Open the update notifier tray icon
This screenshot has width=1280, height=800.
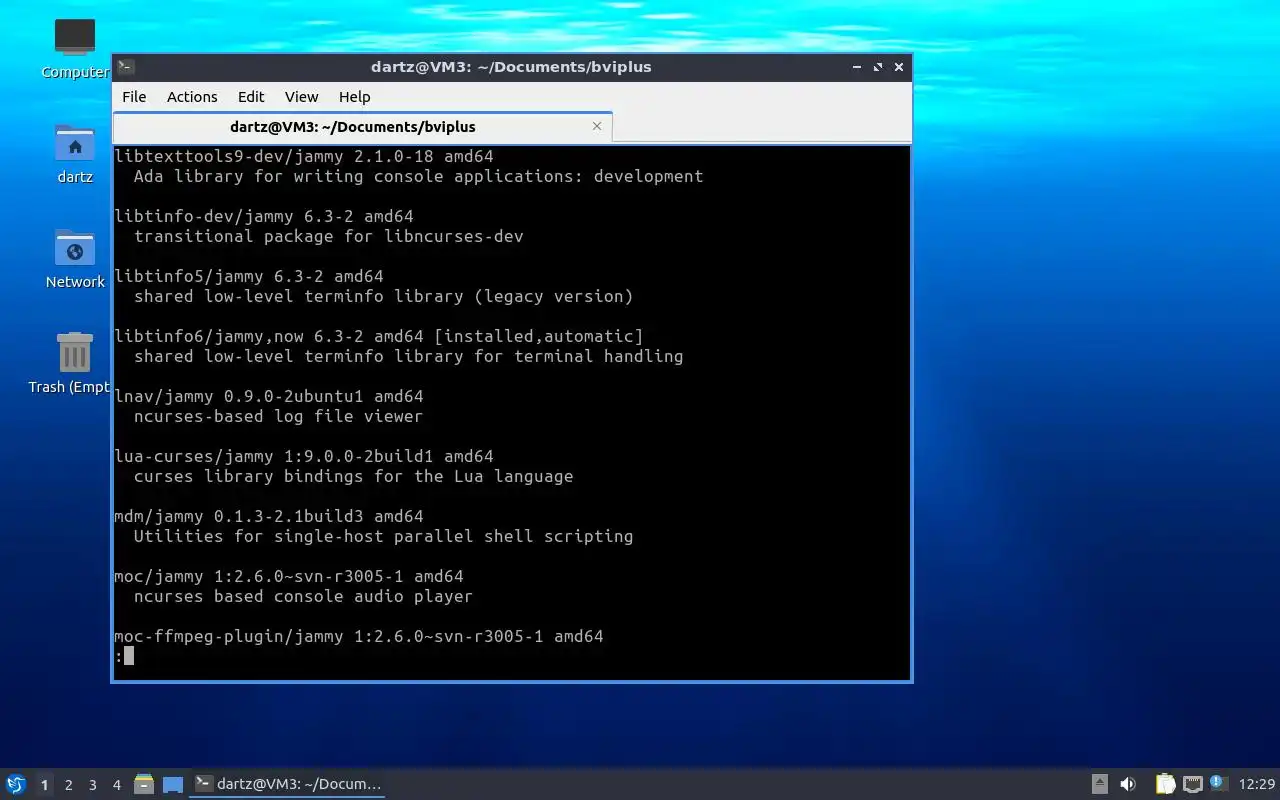pyautogui.click(x=1218, y=783)
